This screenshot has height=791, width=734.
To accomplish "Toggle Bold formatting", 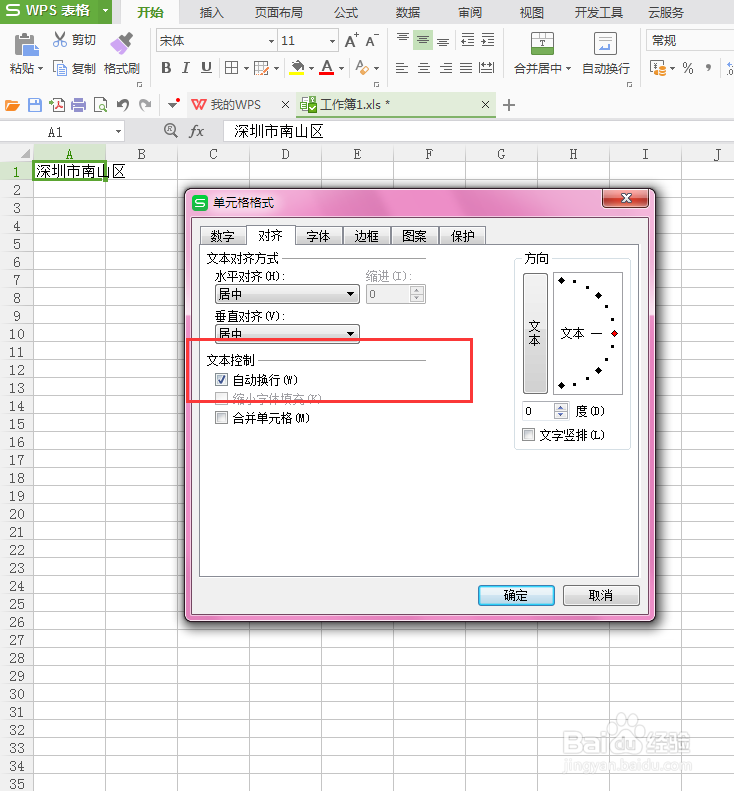I will (x=166, y=68).
